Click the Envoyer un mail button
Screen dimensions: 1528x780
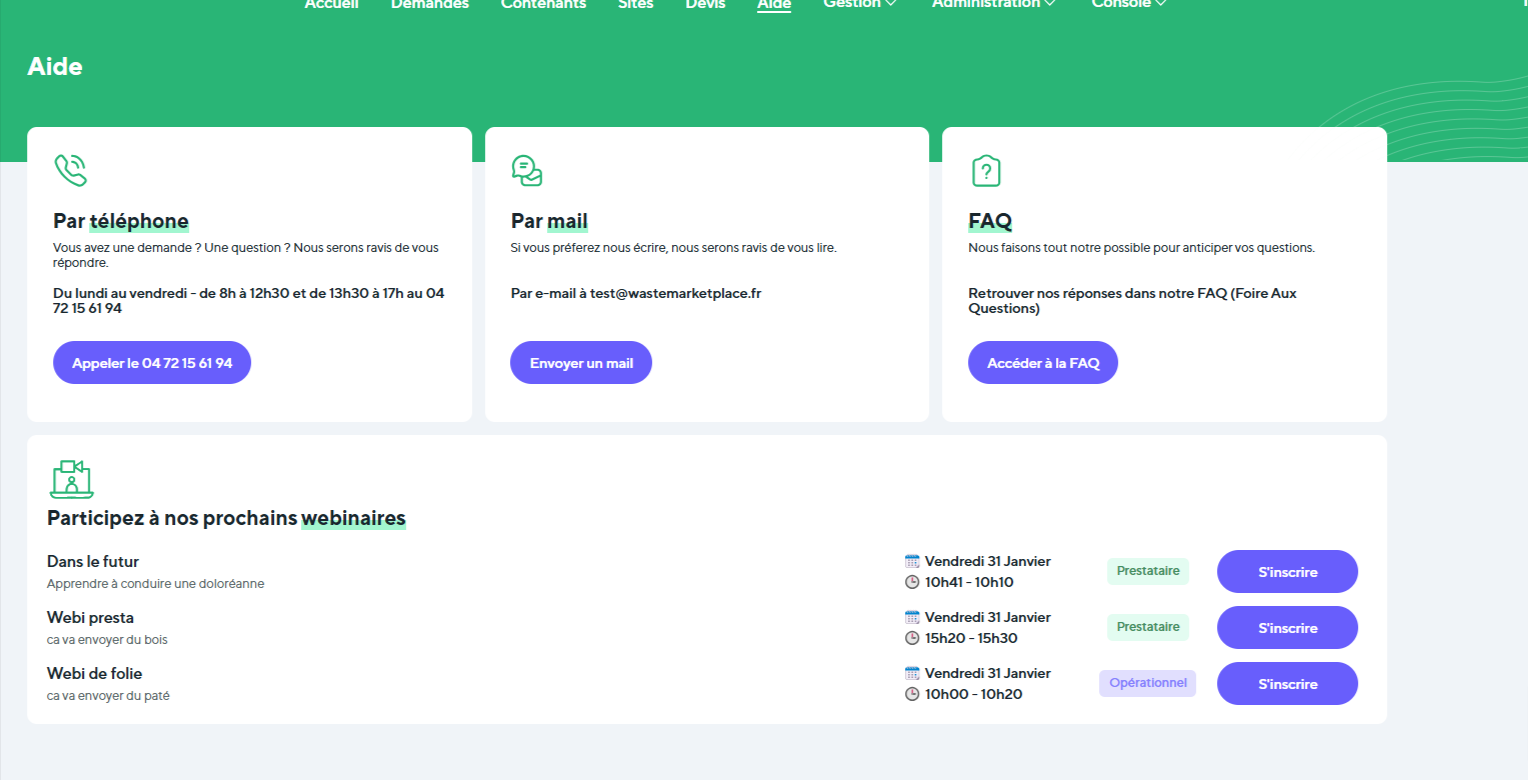tap(581, 363)
